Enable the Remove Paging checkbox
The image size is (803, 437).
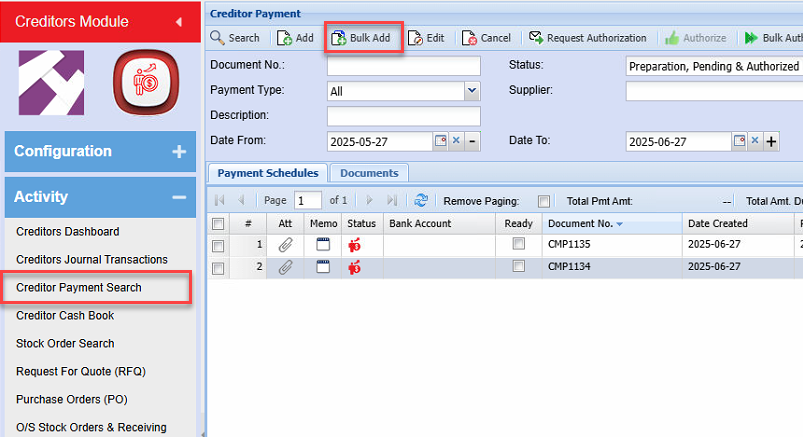pos(543,201)
